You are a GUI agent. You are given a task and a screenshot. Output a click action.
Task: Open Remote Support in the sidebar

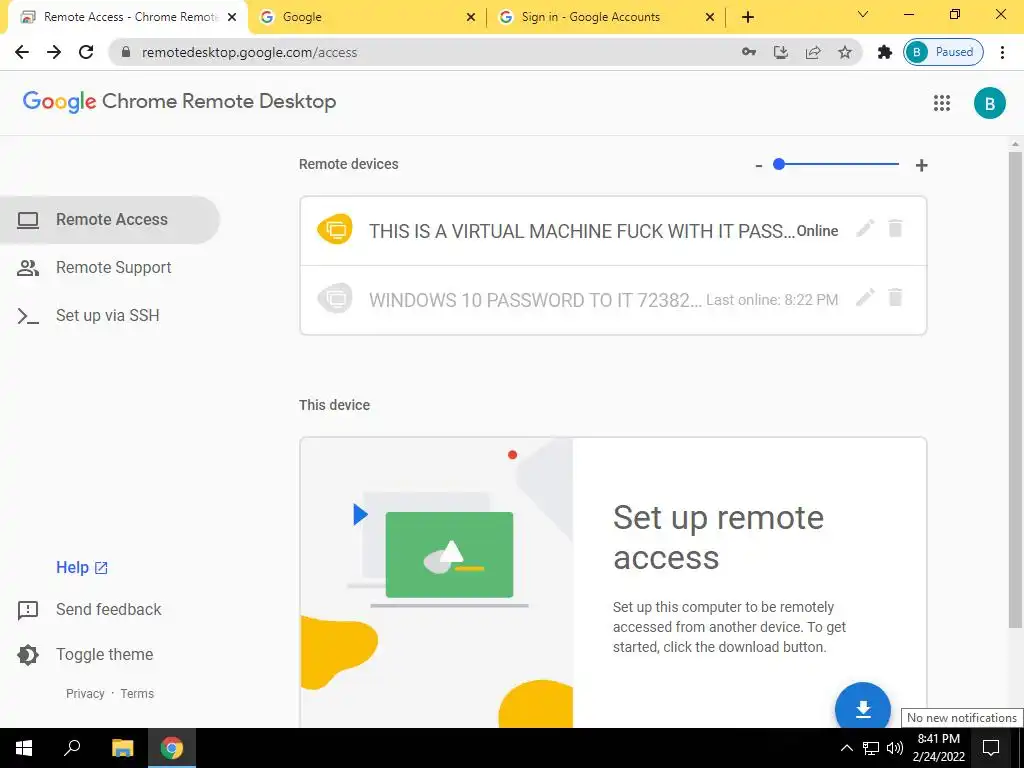[110, 268]
